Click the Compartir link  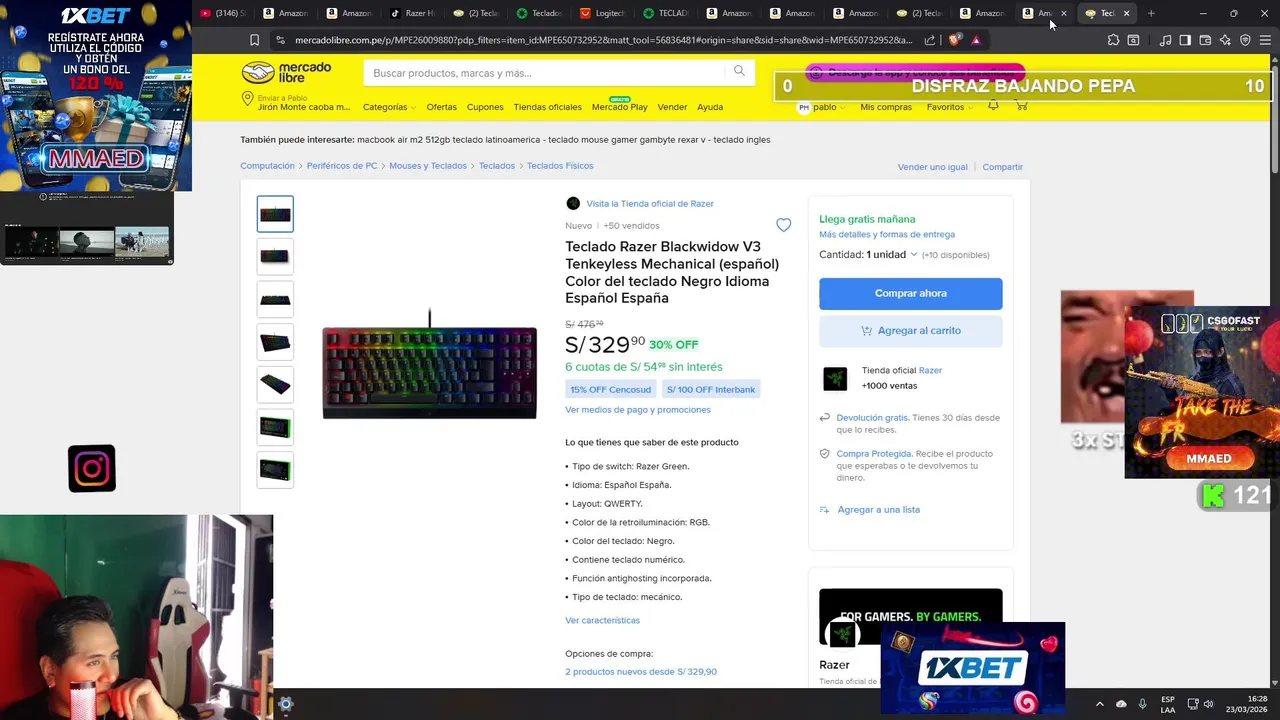tap(1002, 167)
